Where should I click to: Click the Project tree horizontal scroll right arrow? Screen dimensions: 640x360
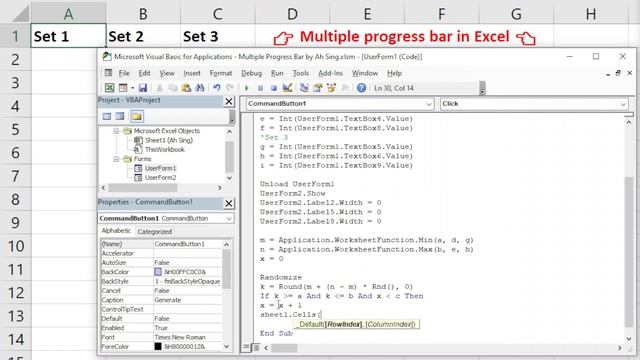220,188
